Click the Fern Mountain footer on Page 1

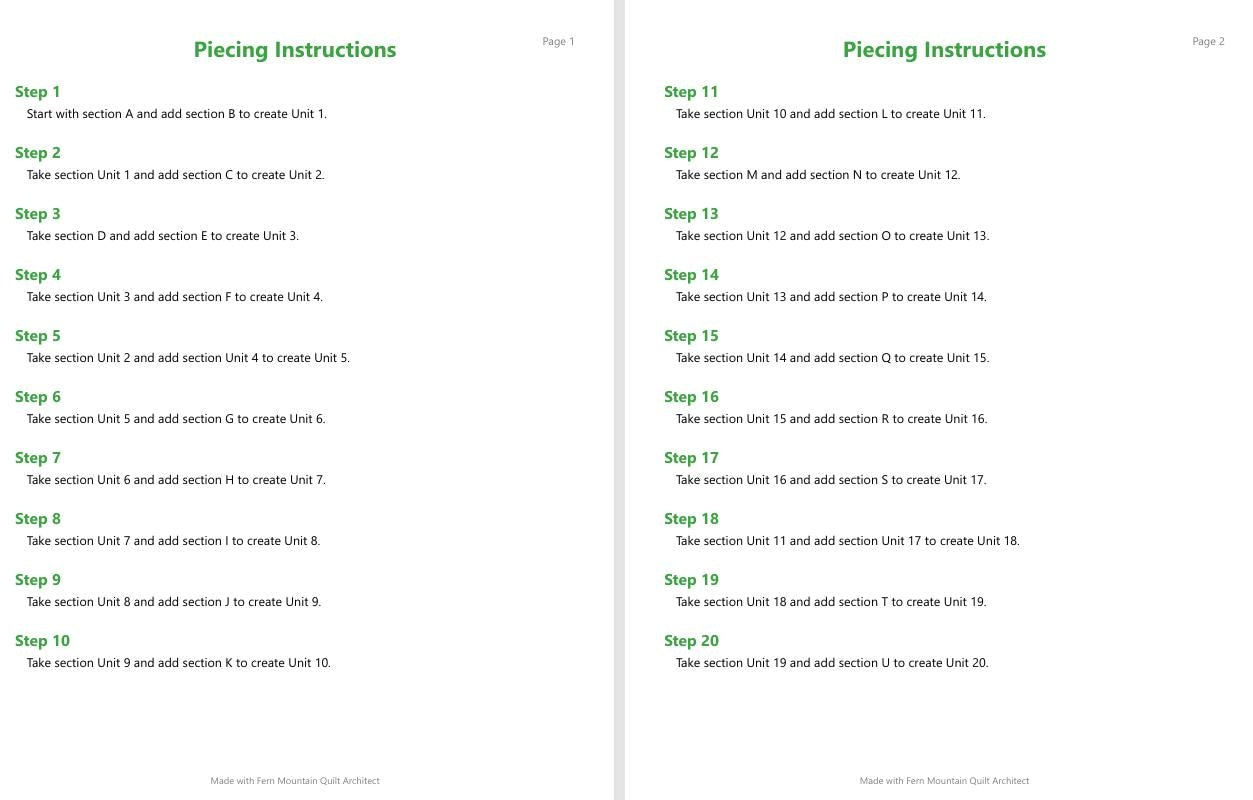tap(295, 781)
